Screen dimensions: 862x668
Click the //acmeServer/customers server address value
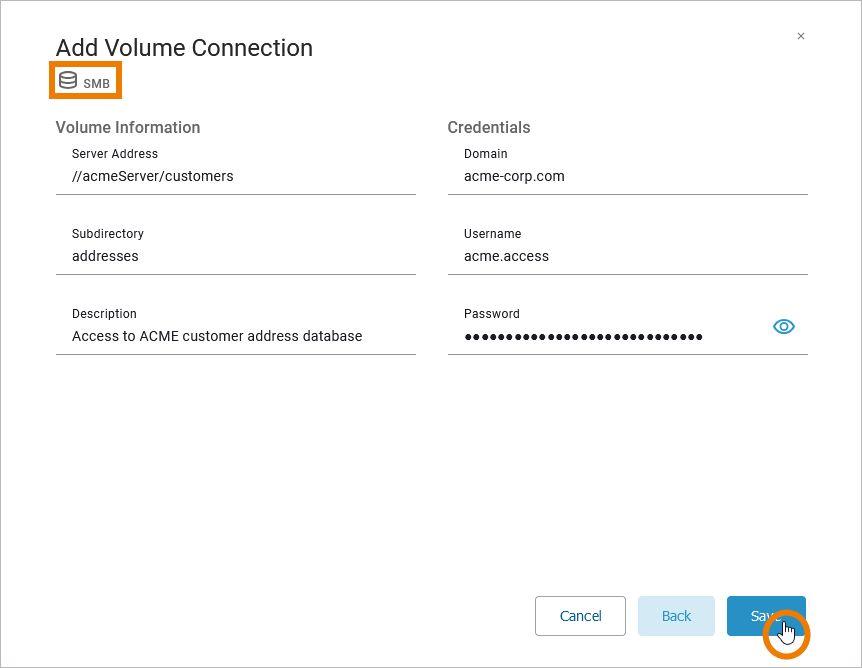[152, 176]
